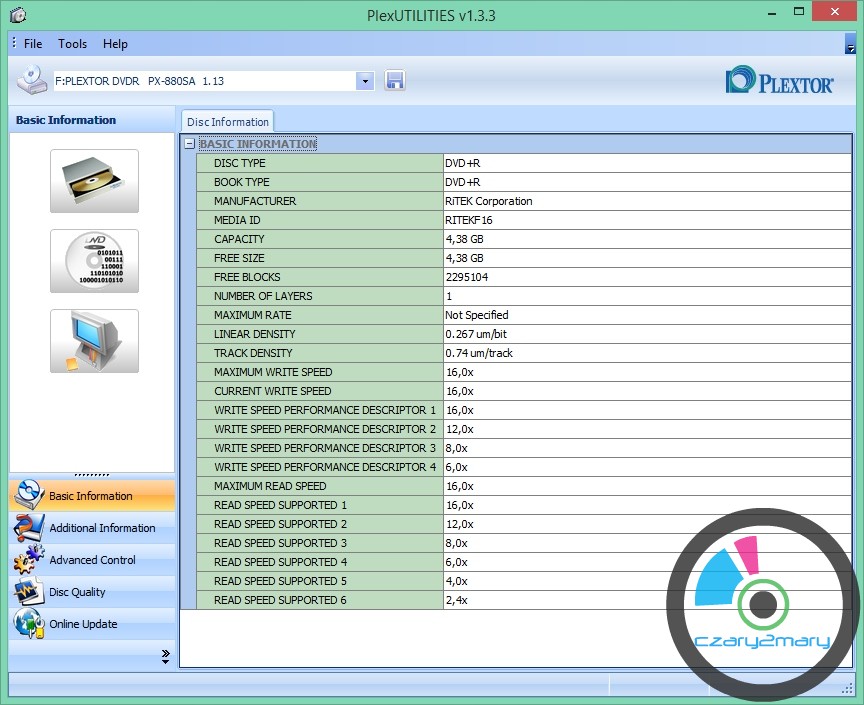Open the drive selection dropdown arrow

click(x=364, y=81)
